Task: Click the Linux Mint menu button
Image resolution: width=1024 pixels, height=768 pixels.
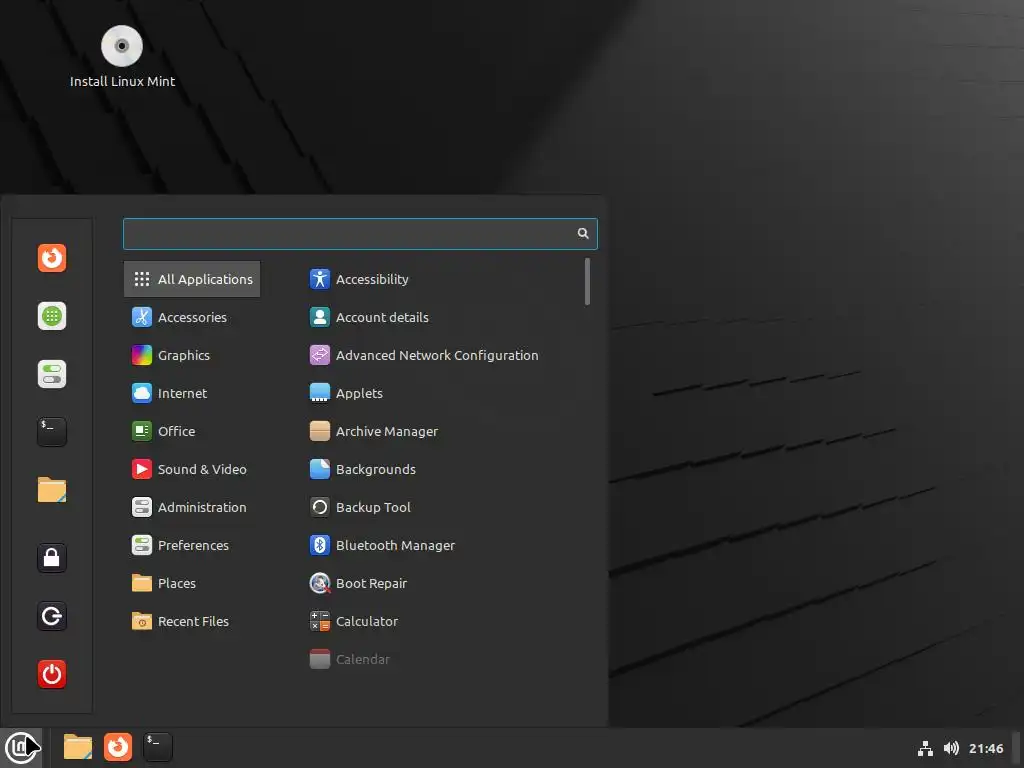Action: [x=21, y=747]
